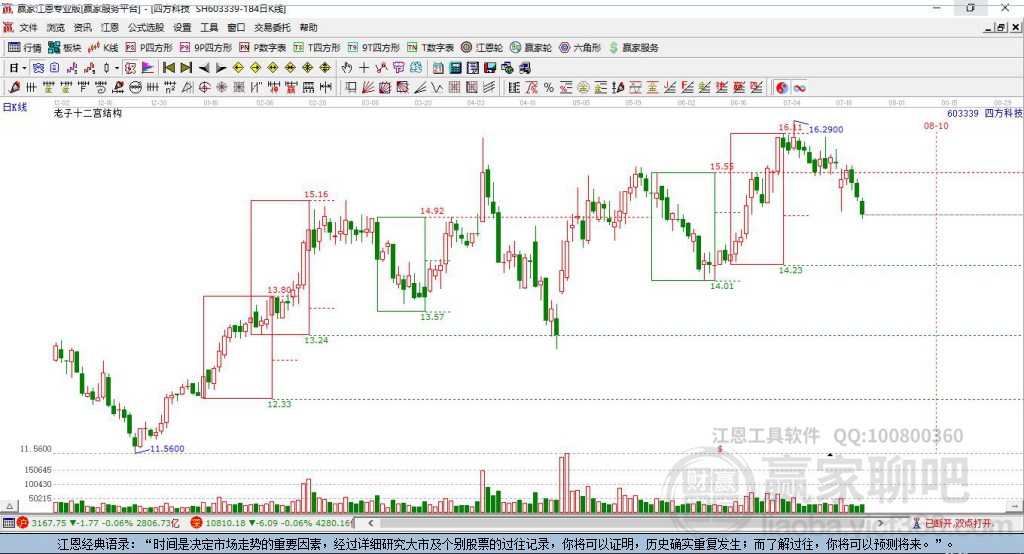Open the 帮助 menu

tap(308, 27)
